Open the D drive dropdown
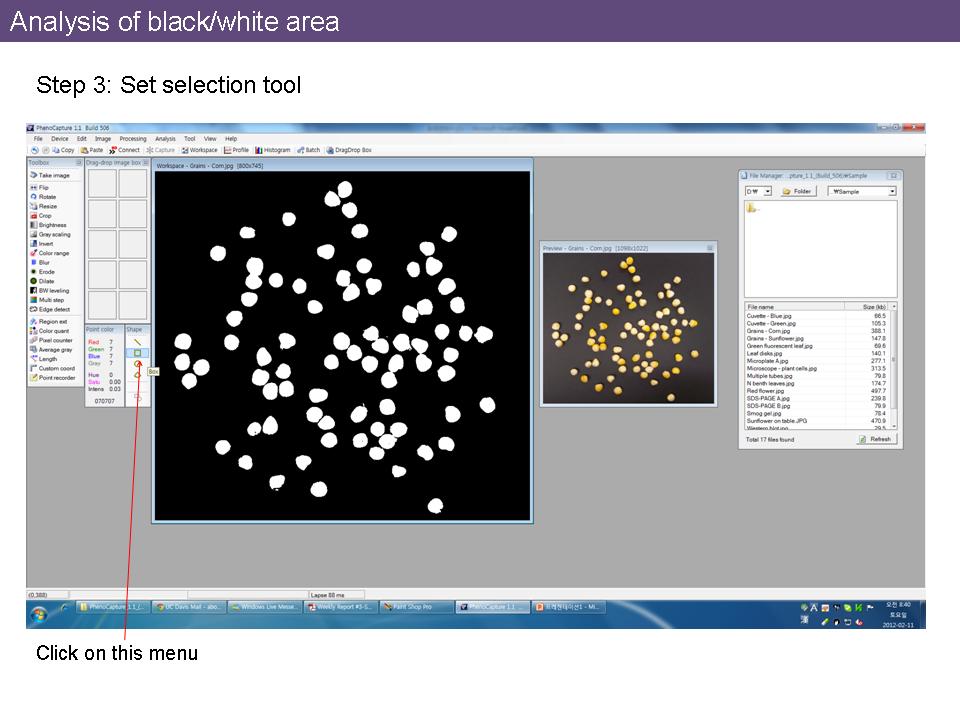The height and width of the screenshot is (720, 960). [766, 191]
